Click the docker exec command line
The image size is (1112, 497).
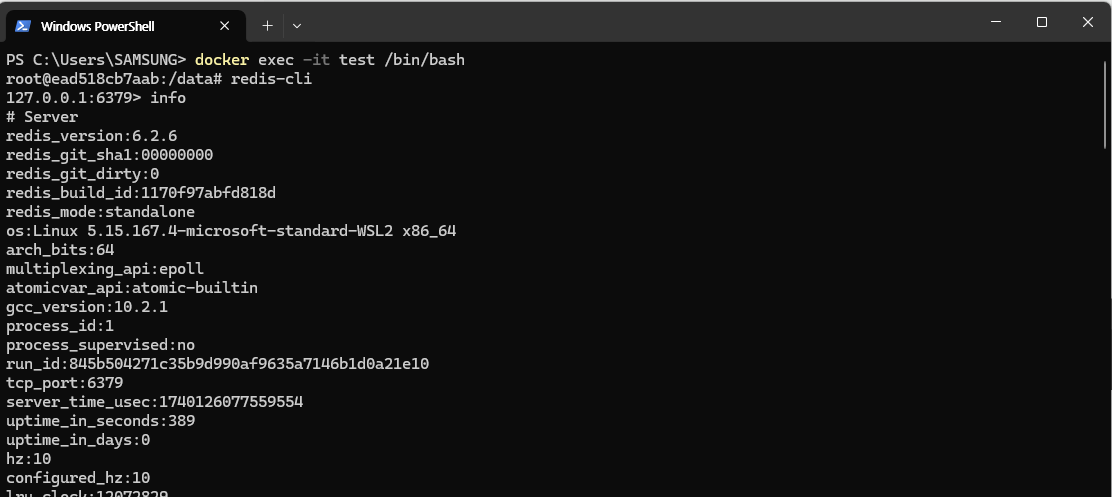(235, 60)
